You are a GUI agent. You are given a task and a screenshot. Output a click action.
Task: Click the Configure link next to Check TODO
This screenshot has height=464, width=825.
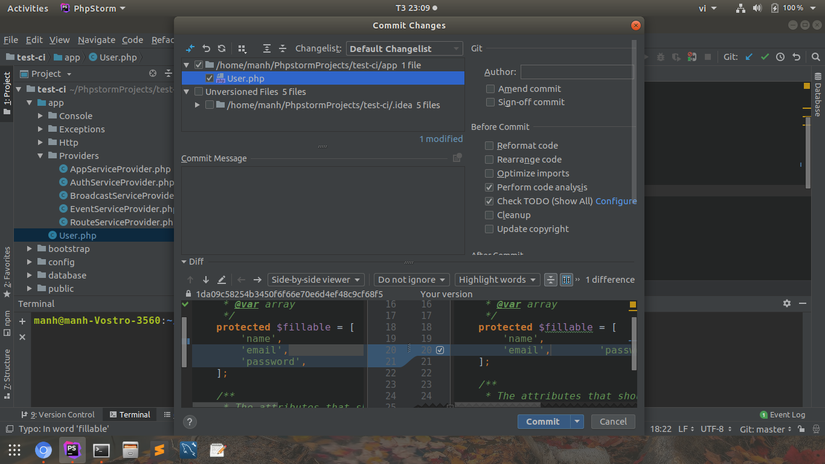pyautogui.click(x=616, y=201)
